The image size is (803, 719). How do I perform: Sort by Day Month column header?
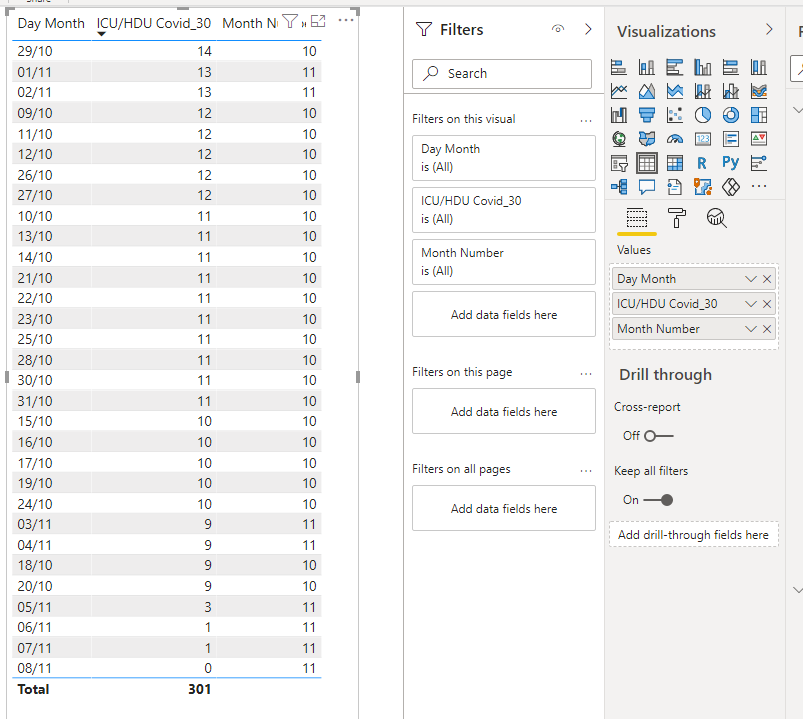point(51,24)
